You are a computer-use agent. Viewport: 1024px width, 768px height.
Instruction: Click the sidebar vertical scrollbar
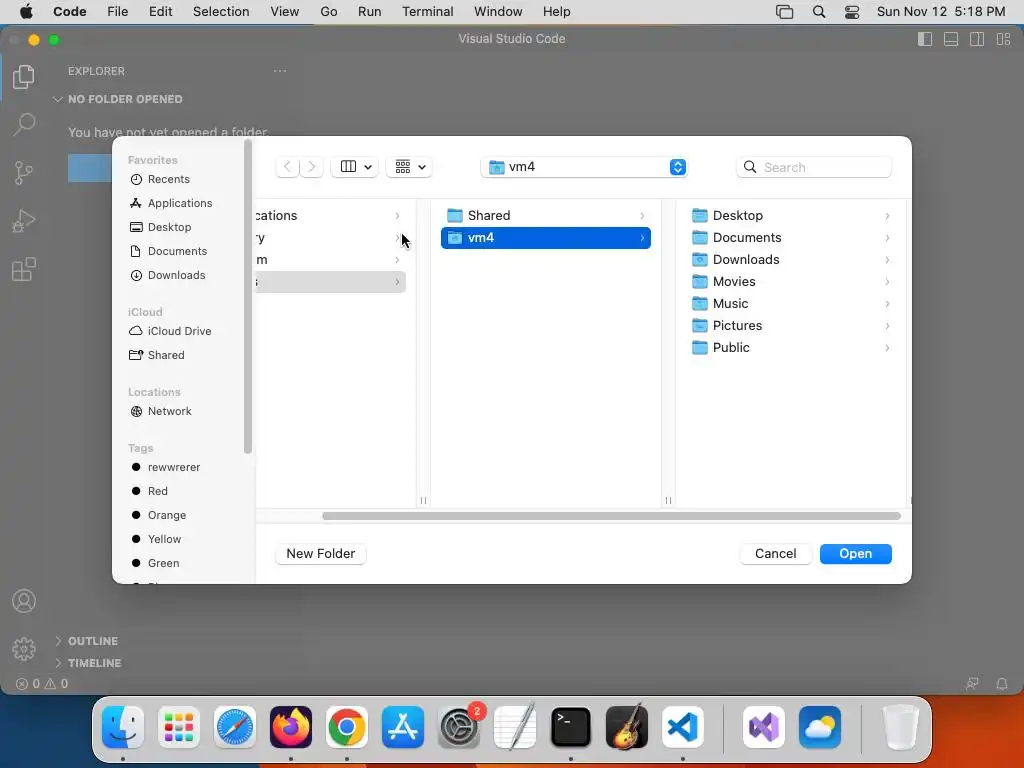coord(248,297)
